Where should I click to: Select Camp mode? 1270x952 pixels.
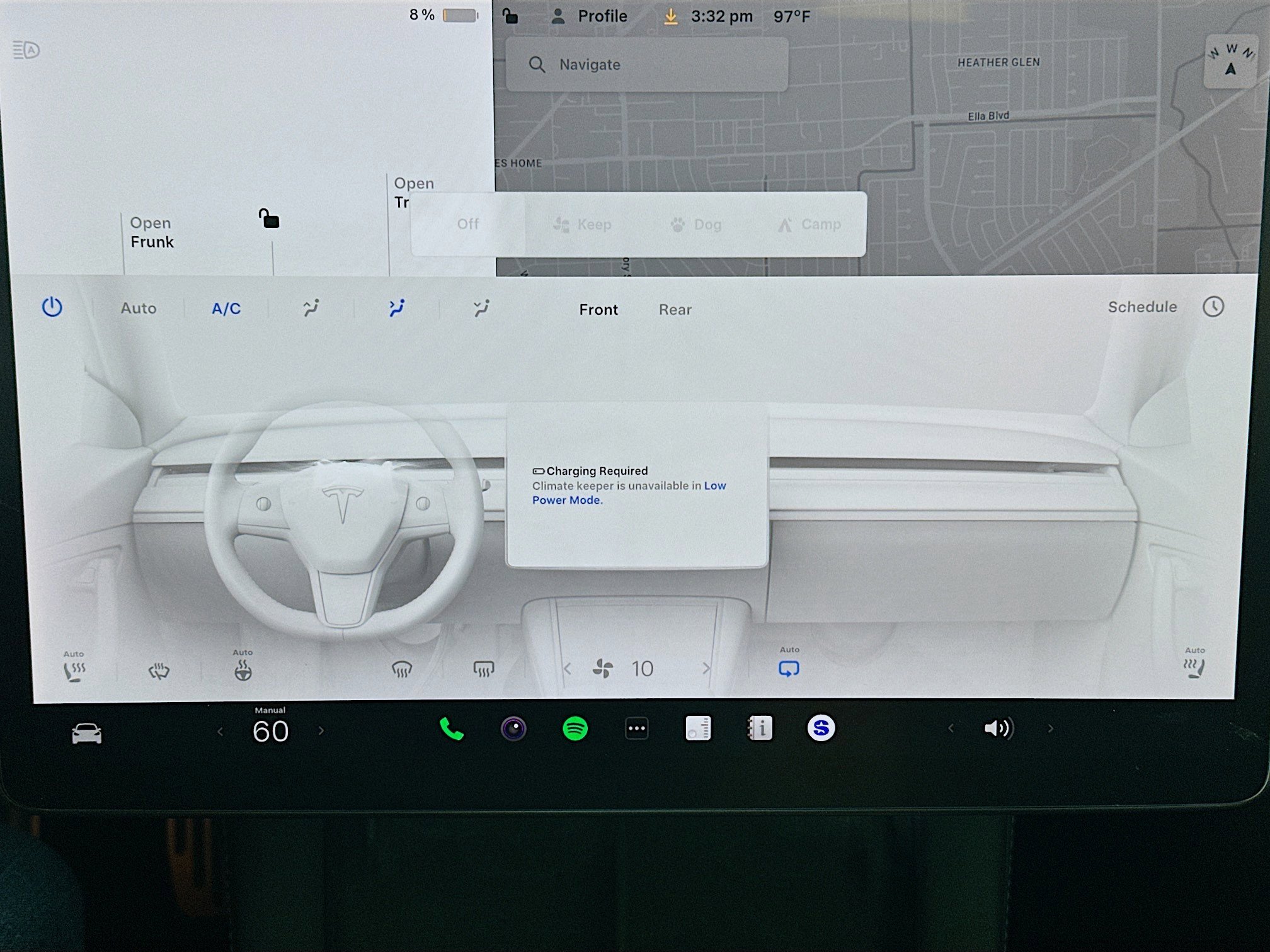[810, 224]
